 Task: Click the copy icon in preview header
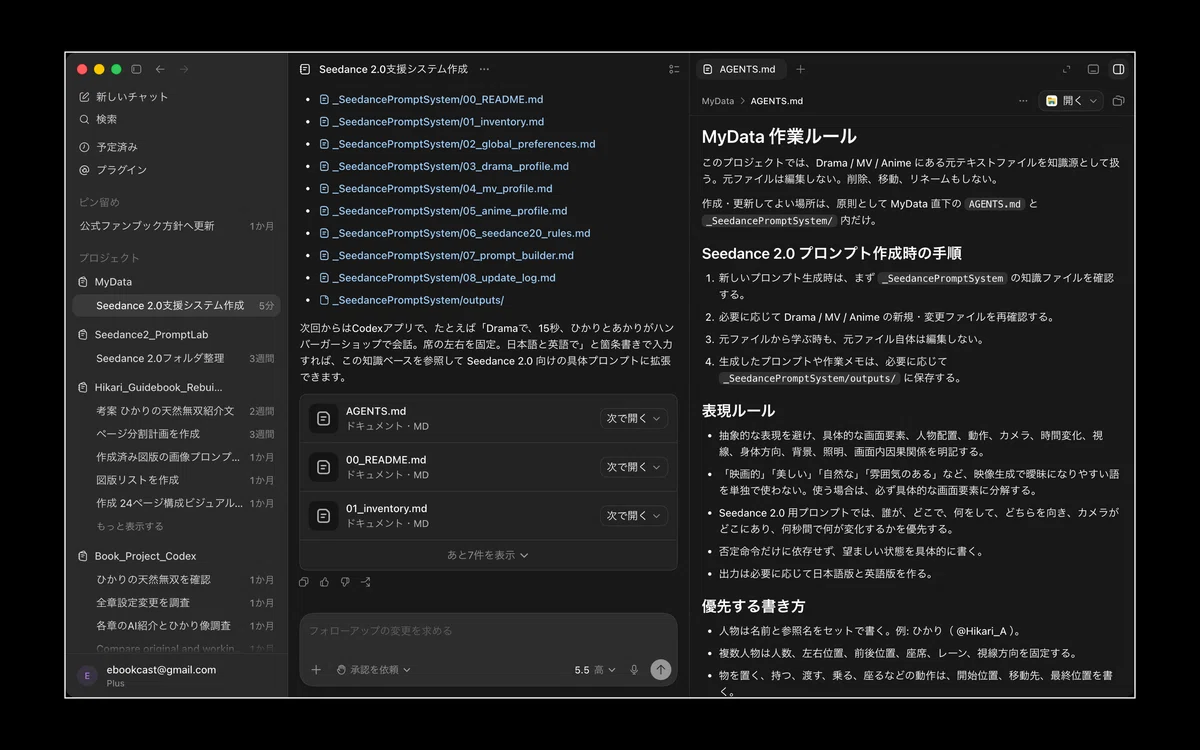(x=1118, y=101)
